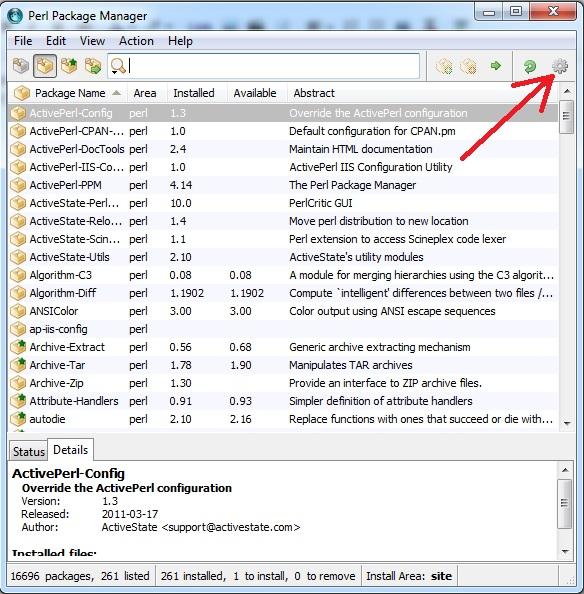This screenshot has height=594, width=584.
Task: Open the search magnifier filter dropdown
Action: point(118,66)
